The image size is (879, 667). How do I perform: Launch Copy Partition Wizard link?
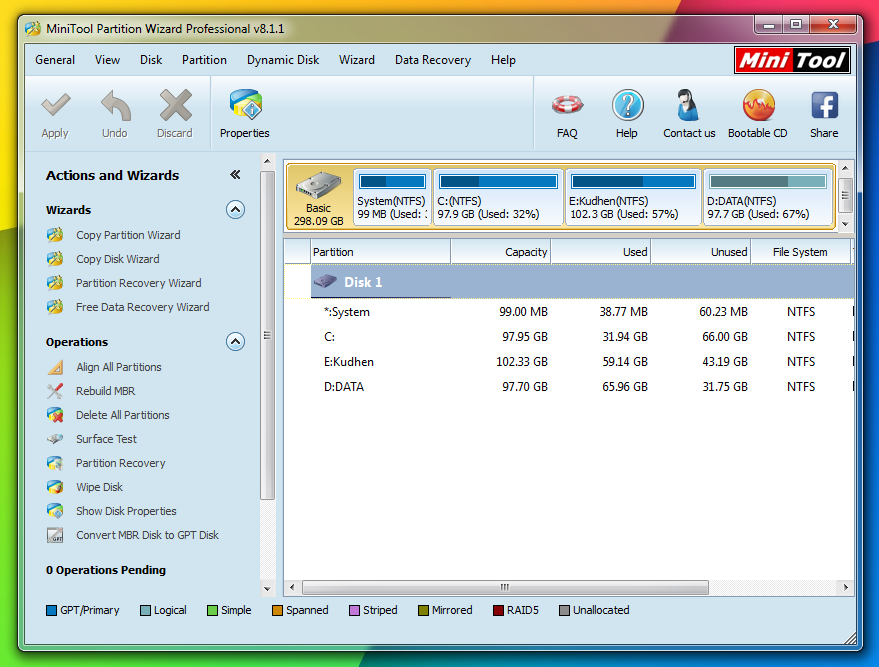pyautogui.click(x=128, y=235)
